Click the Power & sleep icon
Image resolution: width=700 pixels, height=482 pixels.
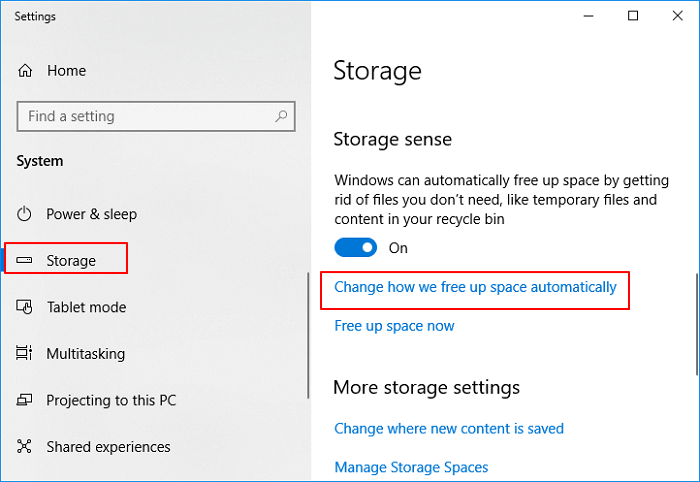pyautogui.click(x=25, y=214)
